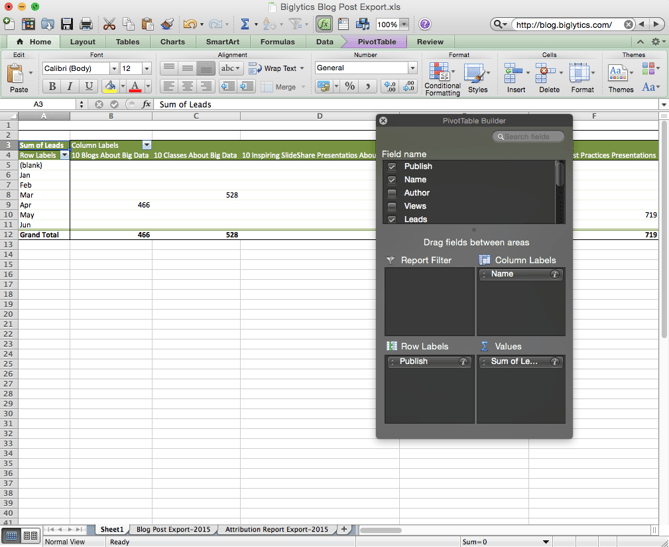Toggle Bold formatting button
Viewport: 669px width, 547px height.
tap(52, 87)
